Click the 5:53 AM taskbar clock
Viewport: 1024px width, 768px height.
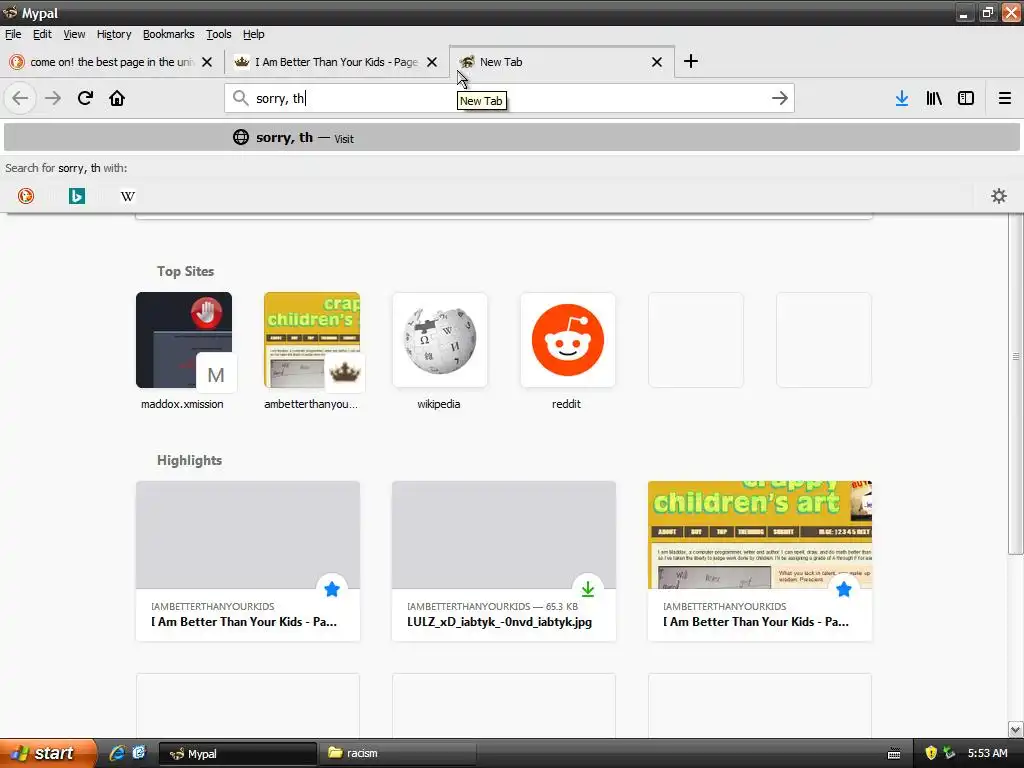pyautogui.click(x=987, y=754)
